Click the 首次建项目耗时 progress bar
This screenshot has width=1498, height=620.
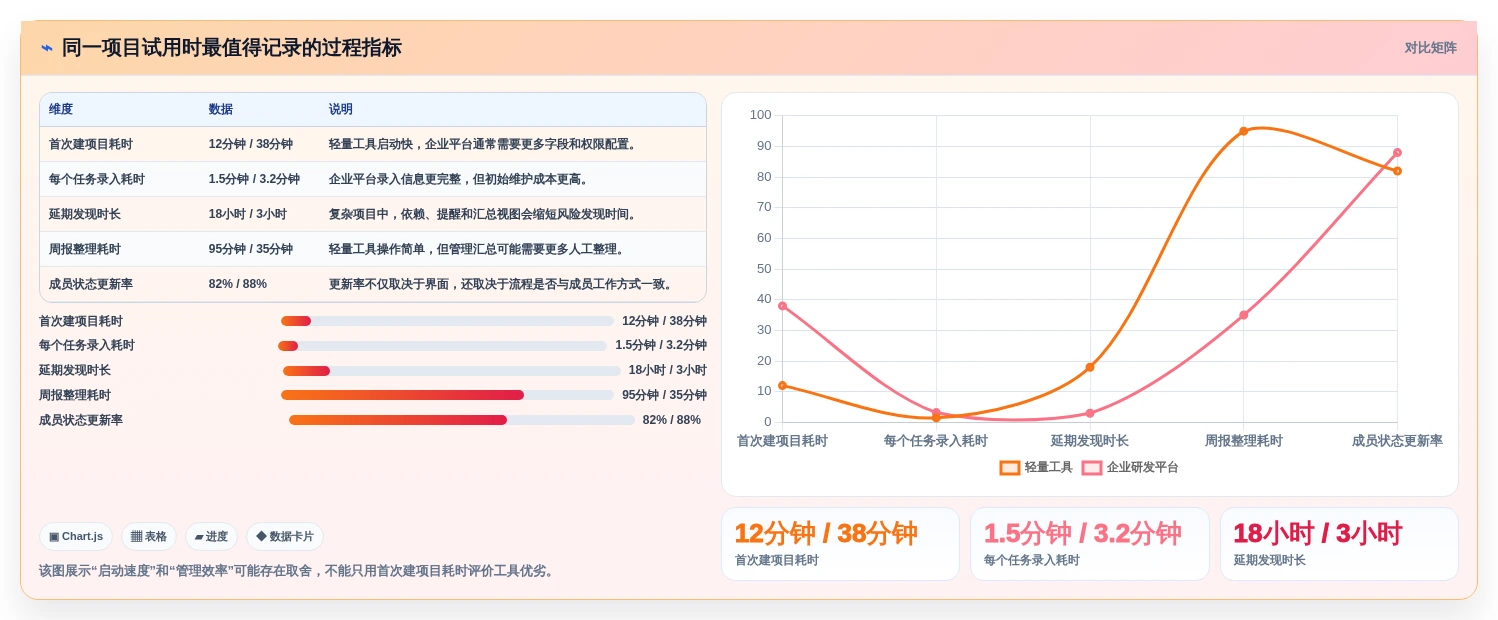tap(447, 321)
